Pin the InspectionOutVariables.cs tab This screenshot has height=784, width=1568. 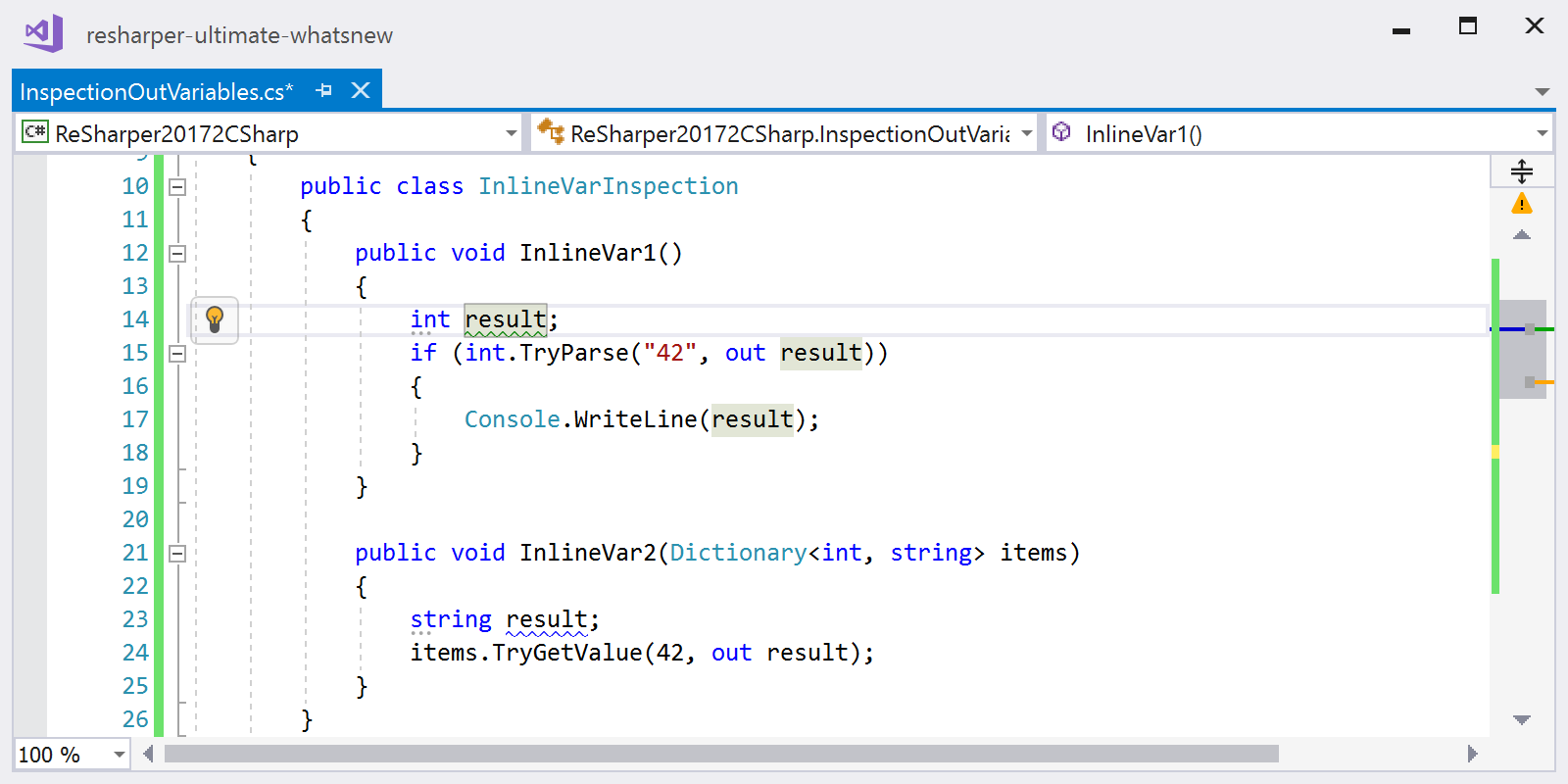point(324,90)
